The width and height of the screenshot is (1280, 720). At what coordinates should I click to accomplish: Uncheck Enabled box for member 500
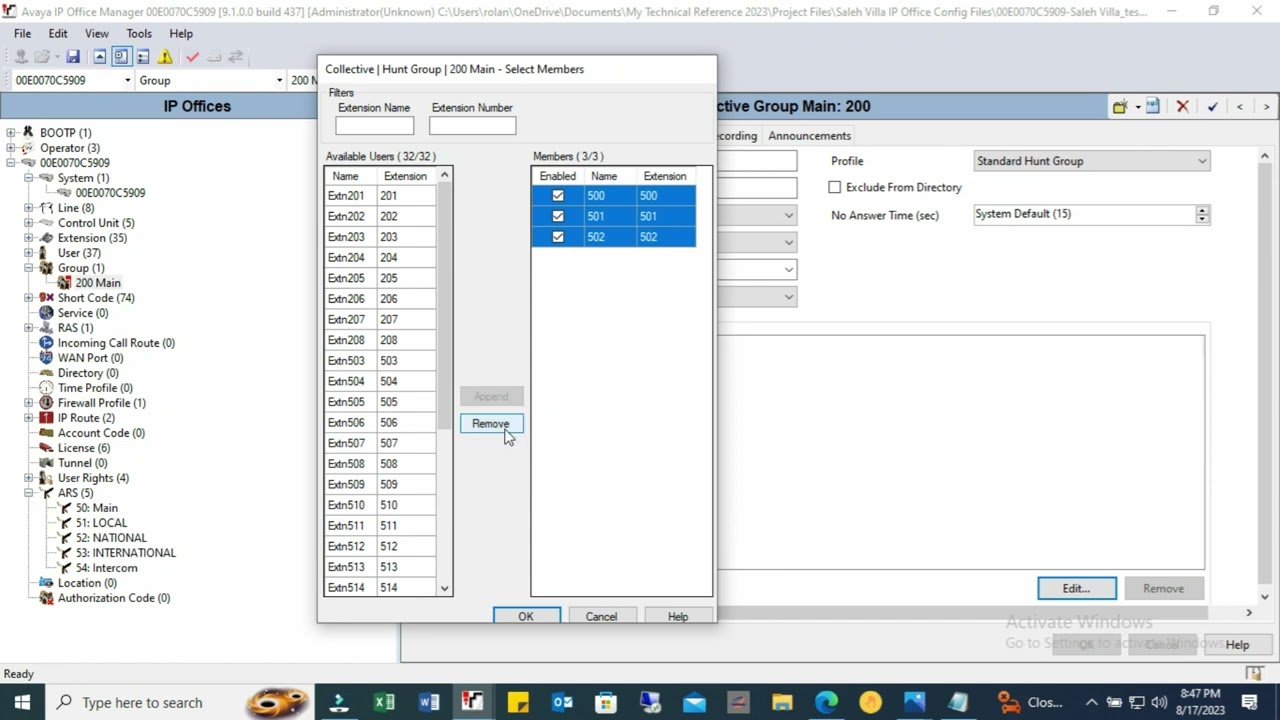[x=558, y=196]
